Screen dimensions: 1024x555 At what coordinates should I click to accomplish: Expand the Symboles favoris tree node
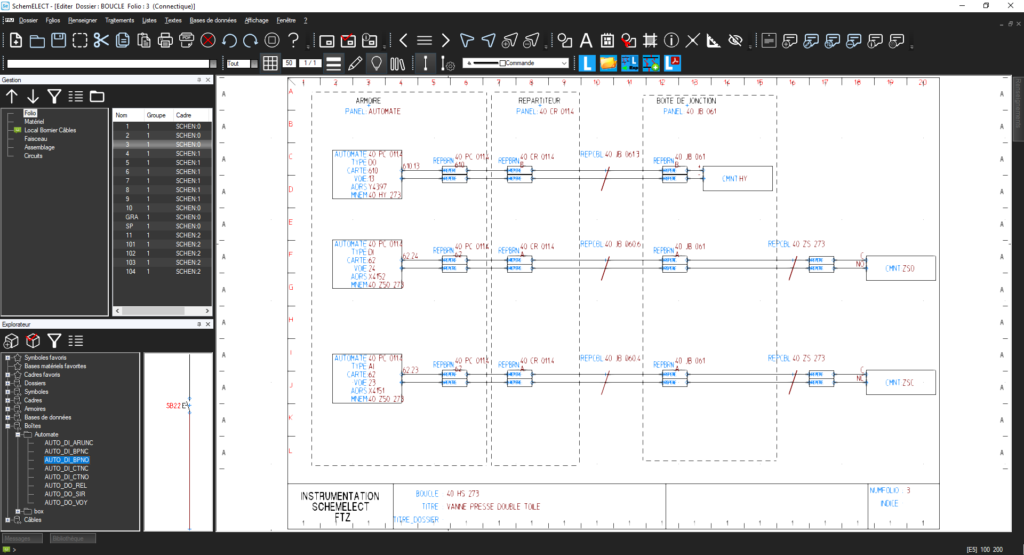click(8, 357)
